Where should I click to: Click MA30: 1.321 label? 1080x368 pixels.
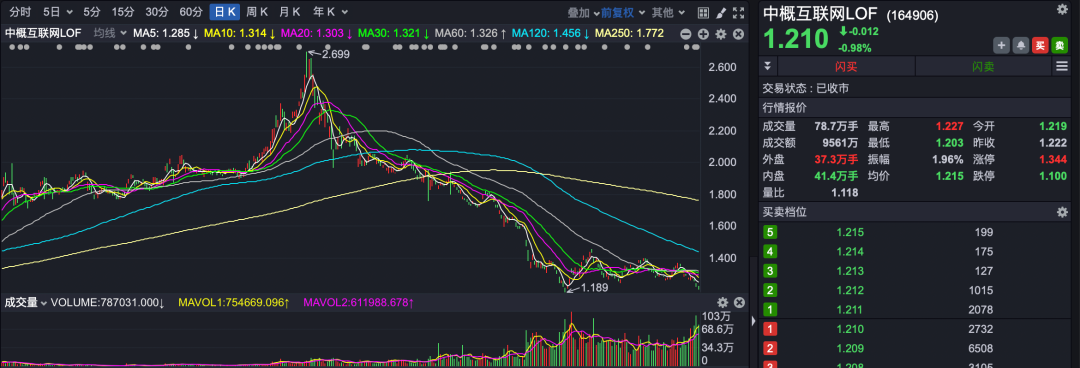coord(394,33)
